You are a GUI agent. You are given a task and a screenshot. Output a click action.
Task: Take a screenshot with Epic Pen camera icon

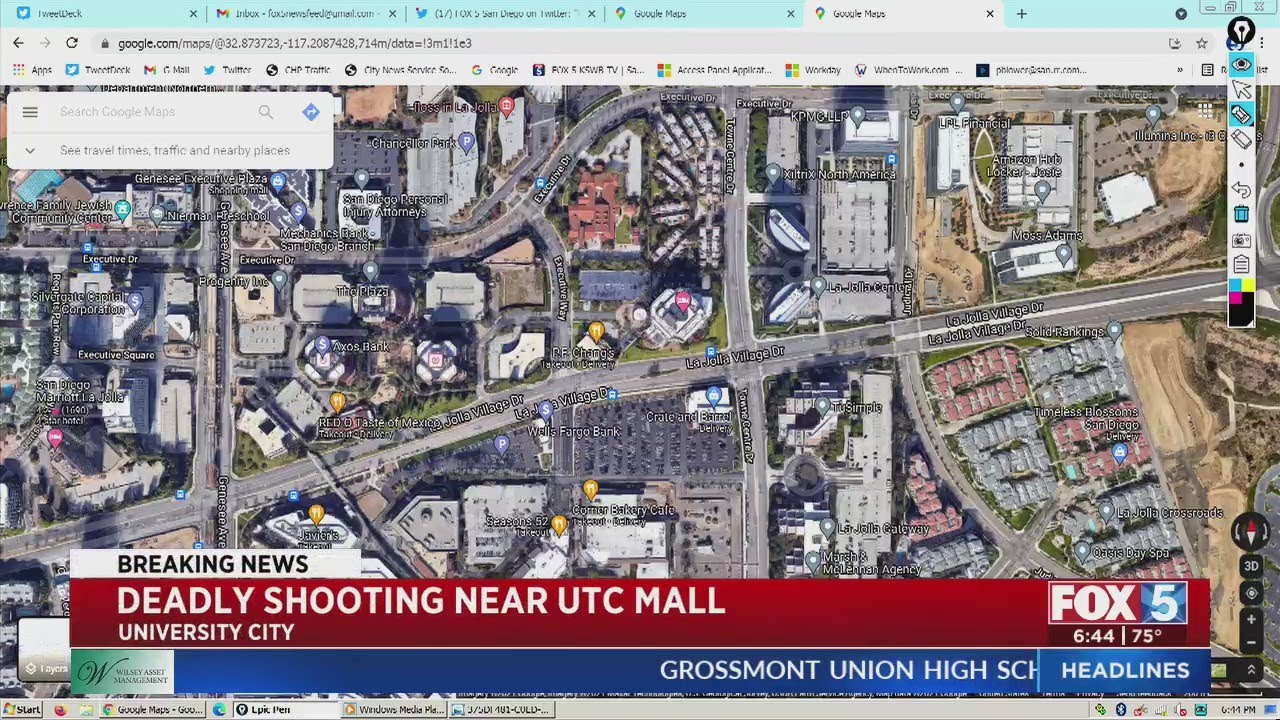point(1241,240)
